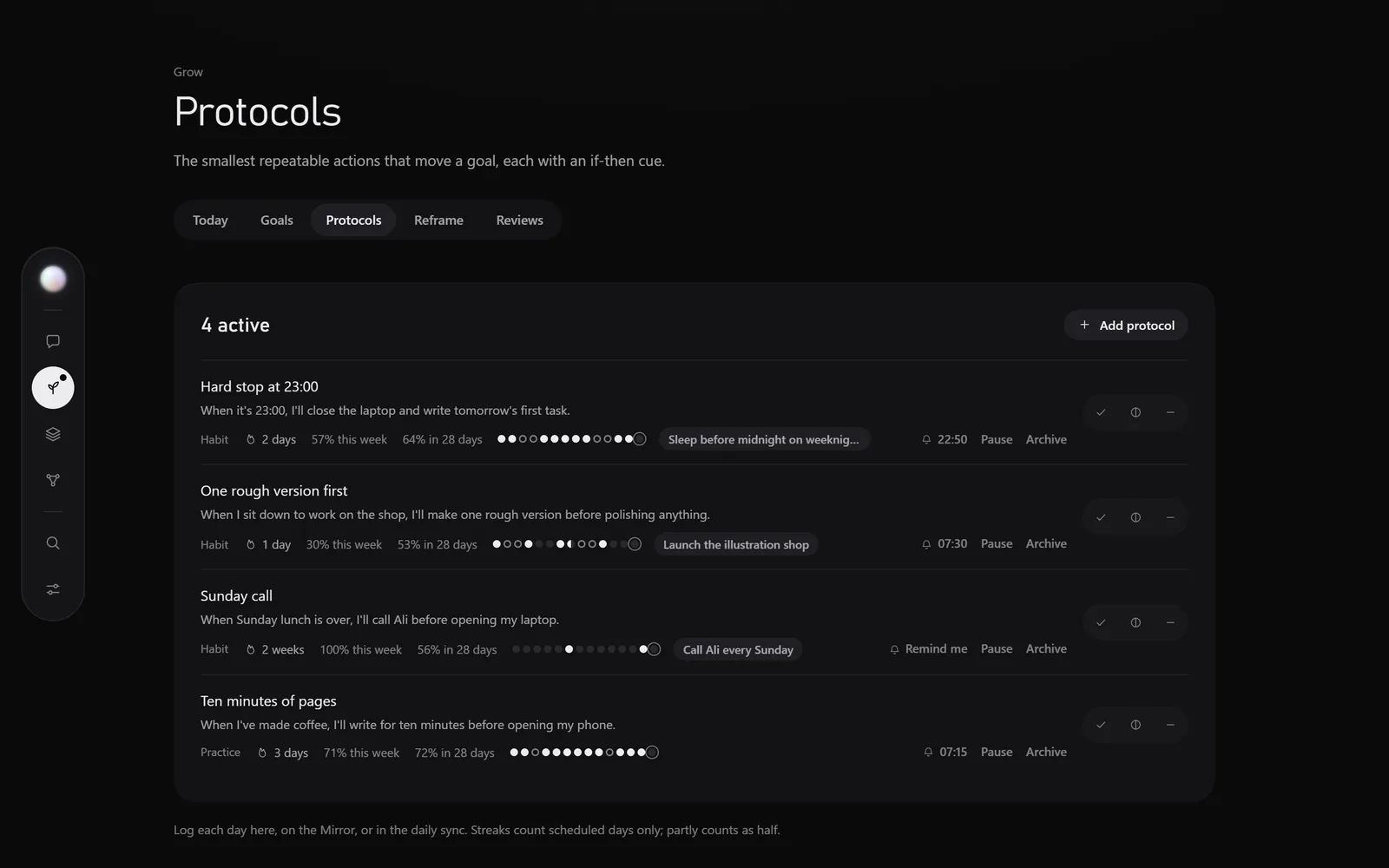Check off Hard stop at 23:00 as done
The width and height of the screenshot is (1389, 868).
[1101, 412]
